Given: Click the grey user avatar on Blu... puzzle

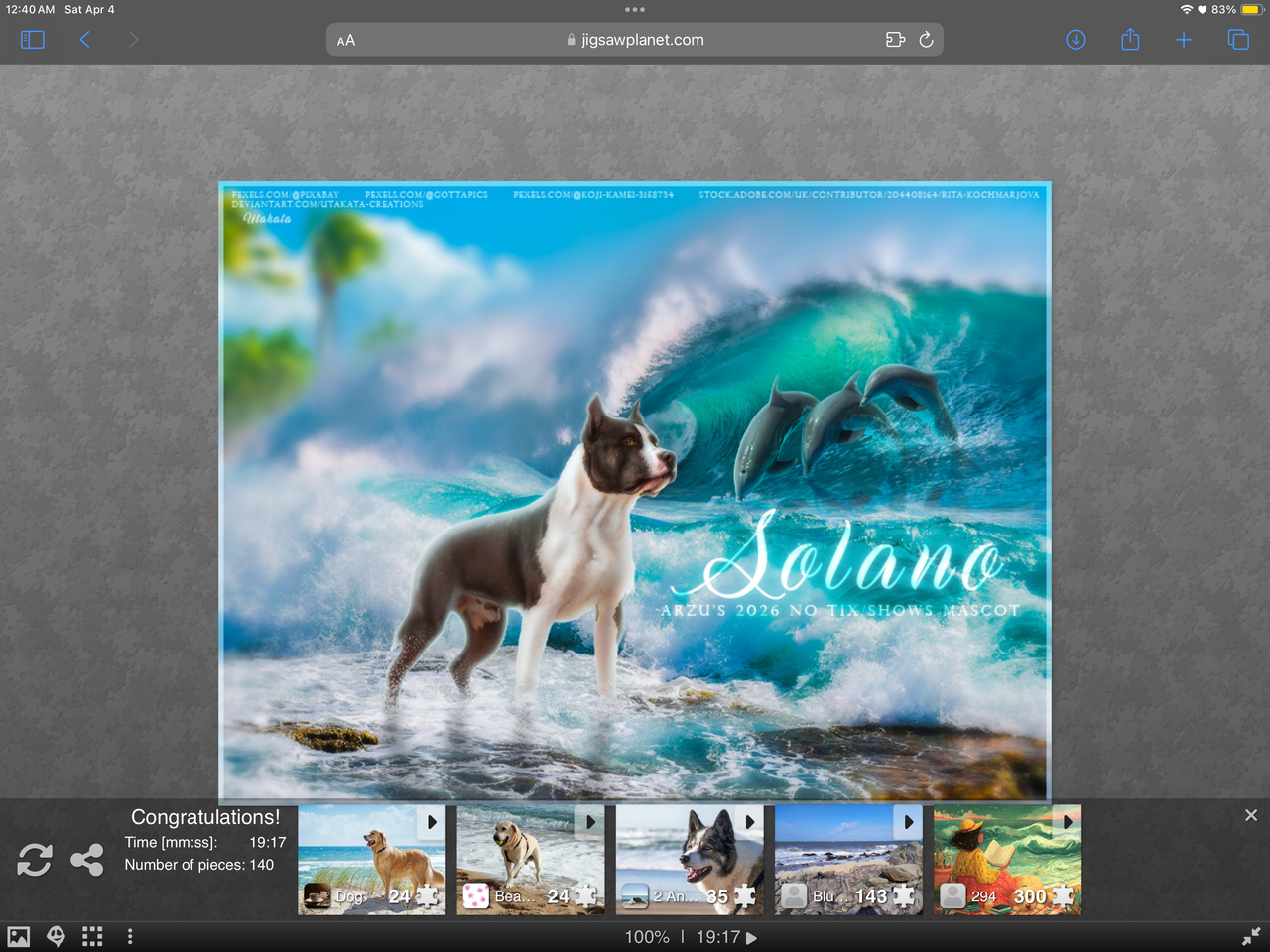Looking at the screenshot, I should point(794,896).
